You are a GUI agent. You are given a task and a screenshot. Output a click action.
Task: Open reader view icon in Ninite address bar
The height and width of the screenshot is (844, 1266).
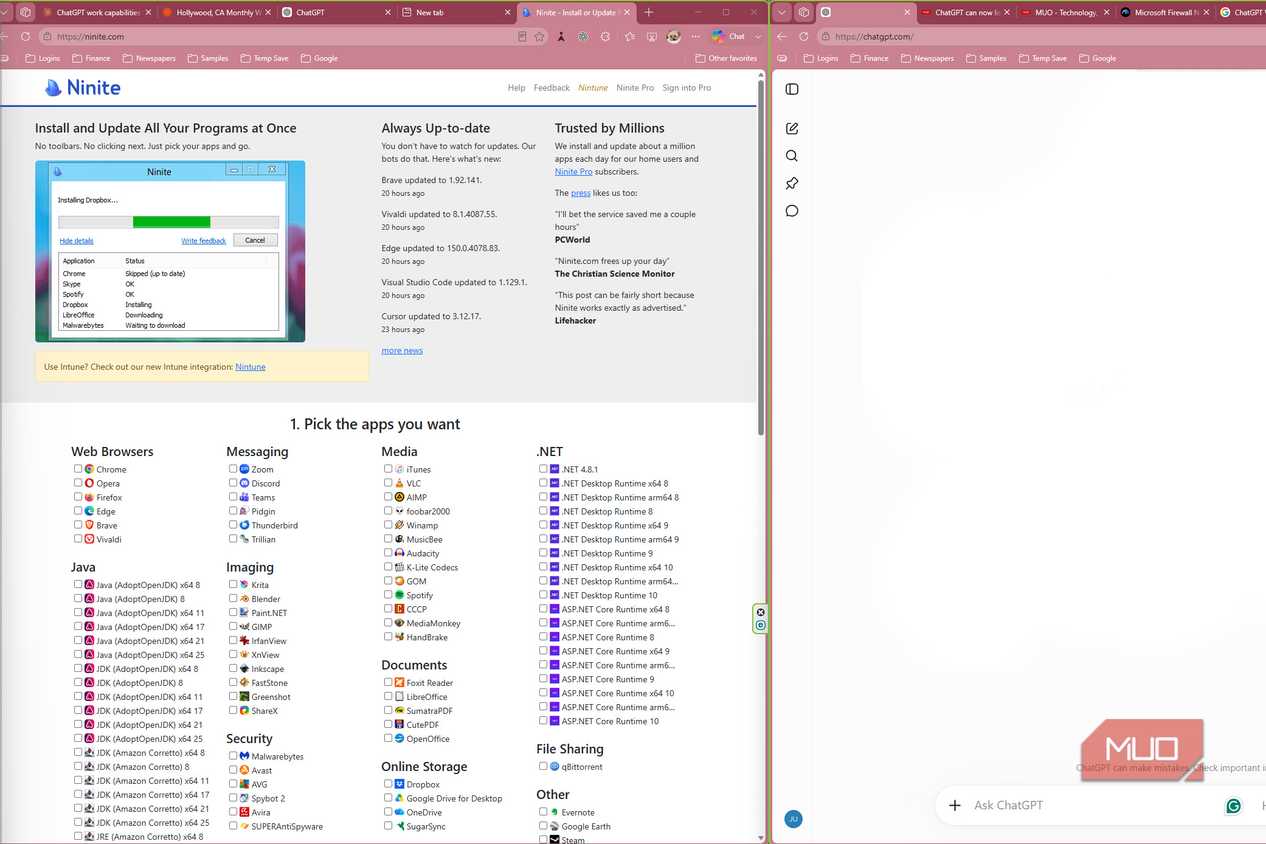[x=522, y=36]
